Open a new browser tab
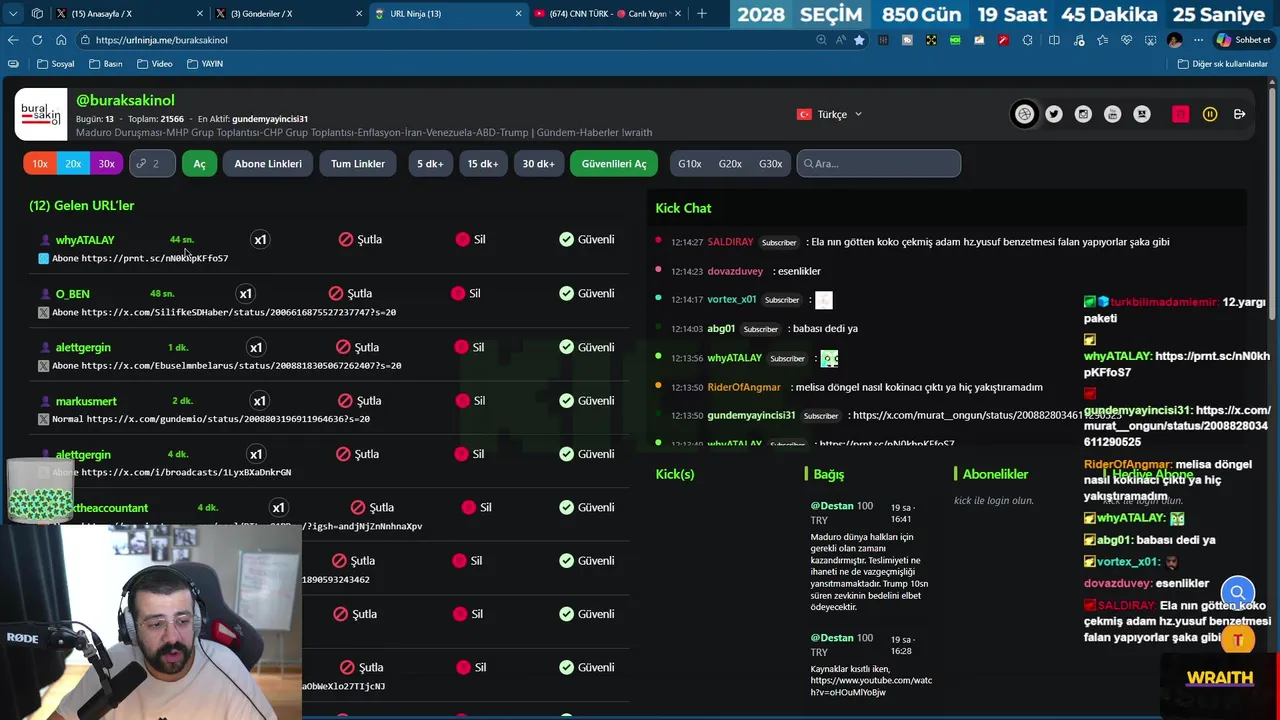Viewport: 1280px width, 720px height. click(x=702, y=14)
